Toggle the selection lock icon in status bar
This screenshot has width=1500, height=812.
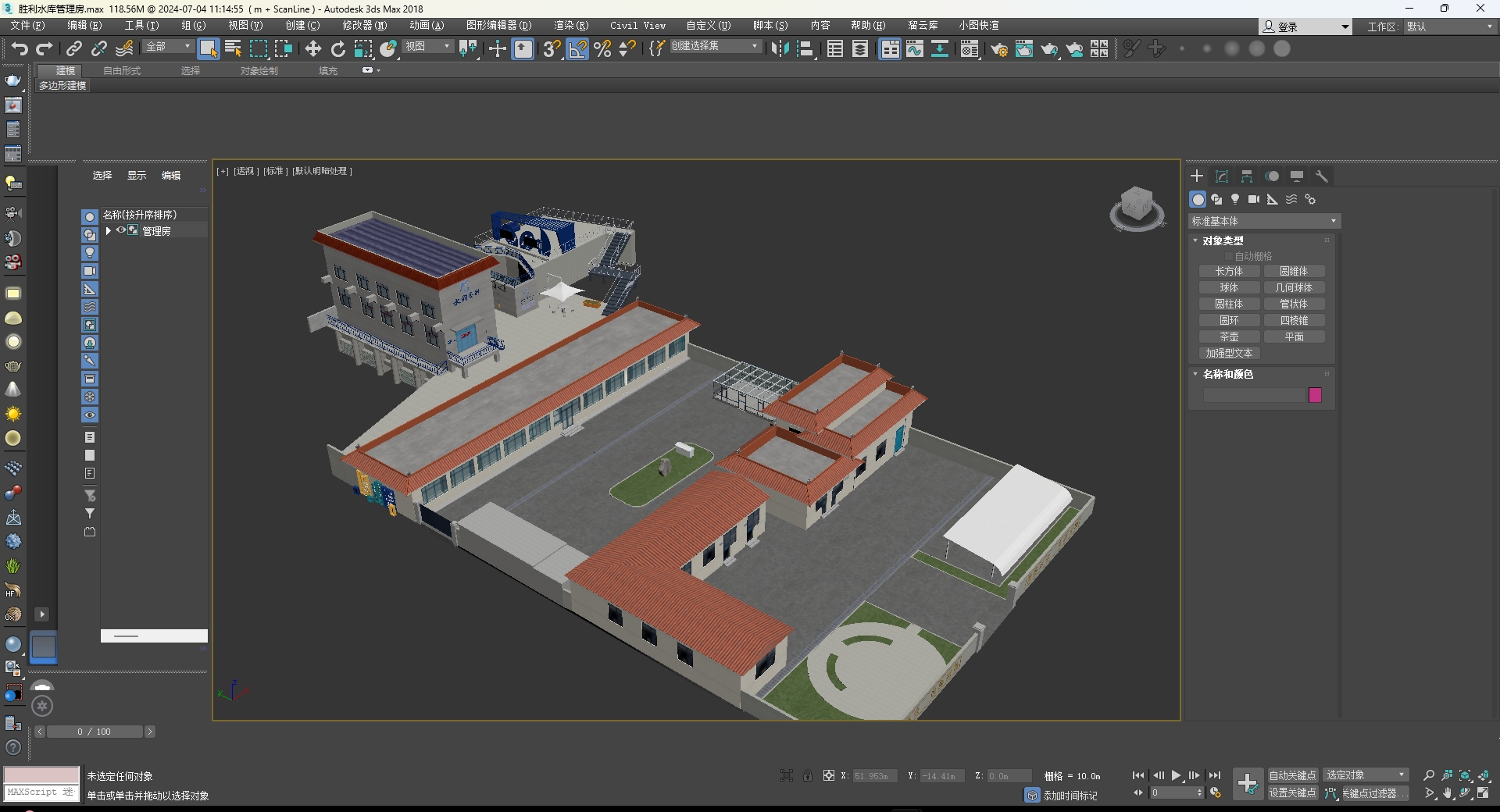tap(808, 775)
